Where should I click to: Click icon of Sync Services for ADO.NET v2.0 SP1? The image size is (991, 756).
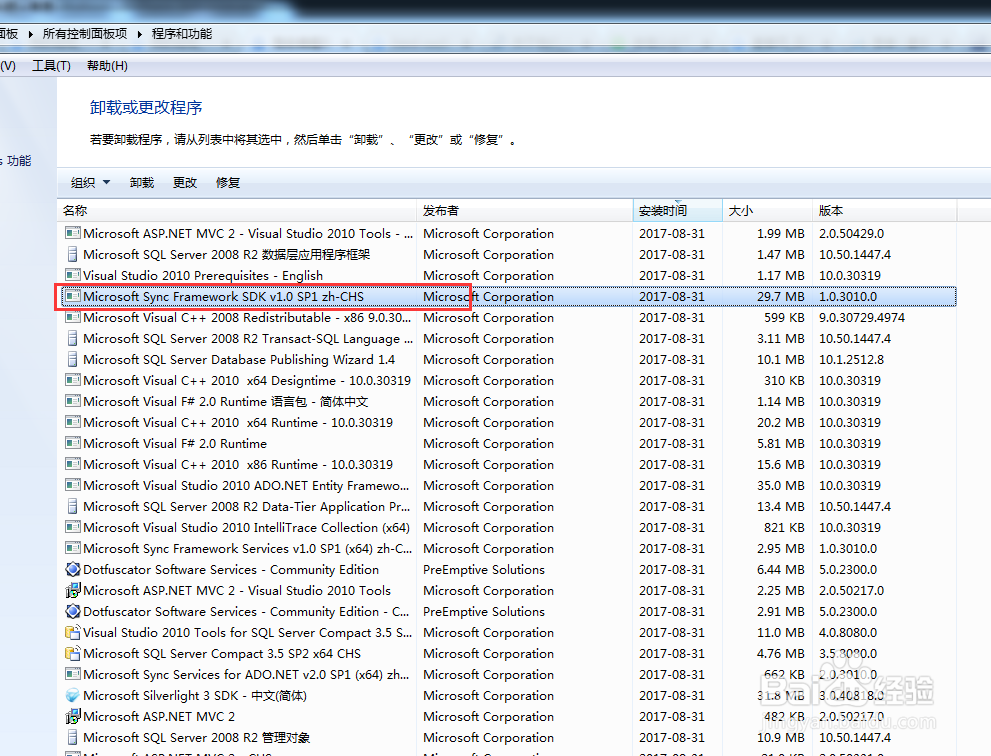click(x=73, y=674)
